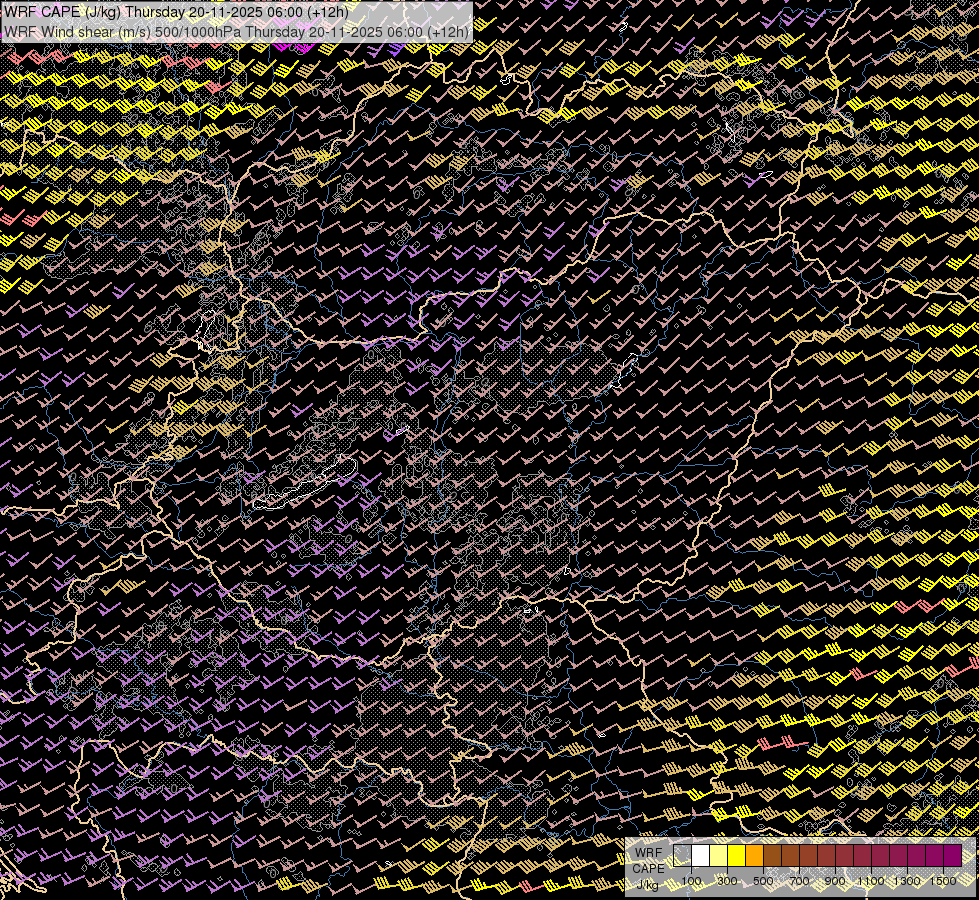
Task: Click the 100 legend tick label
Action: pyautogui.click(x=691, y=881)
